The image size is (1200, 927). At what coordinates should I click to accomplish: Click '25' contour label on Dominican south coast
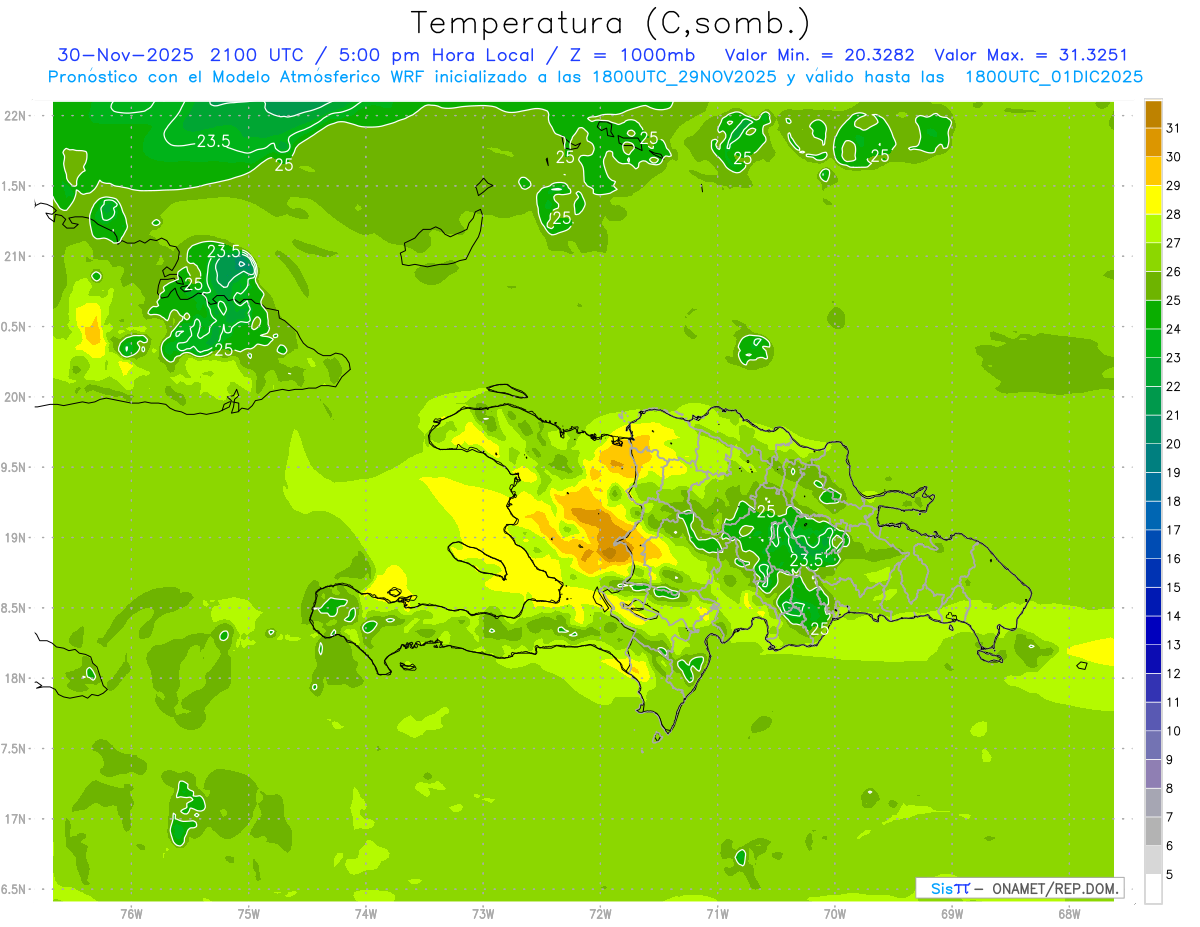pyautogui.click(x=819, y=629)
